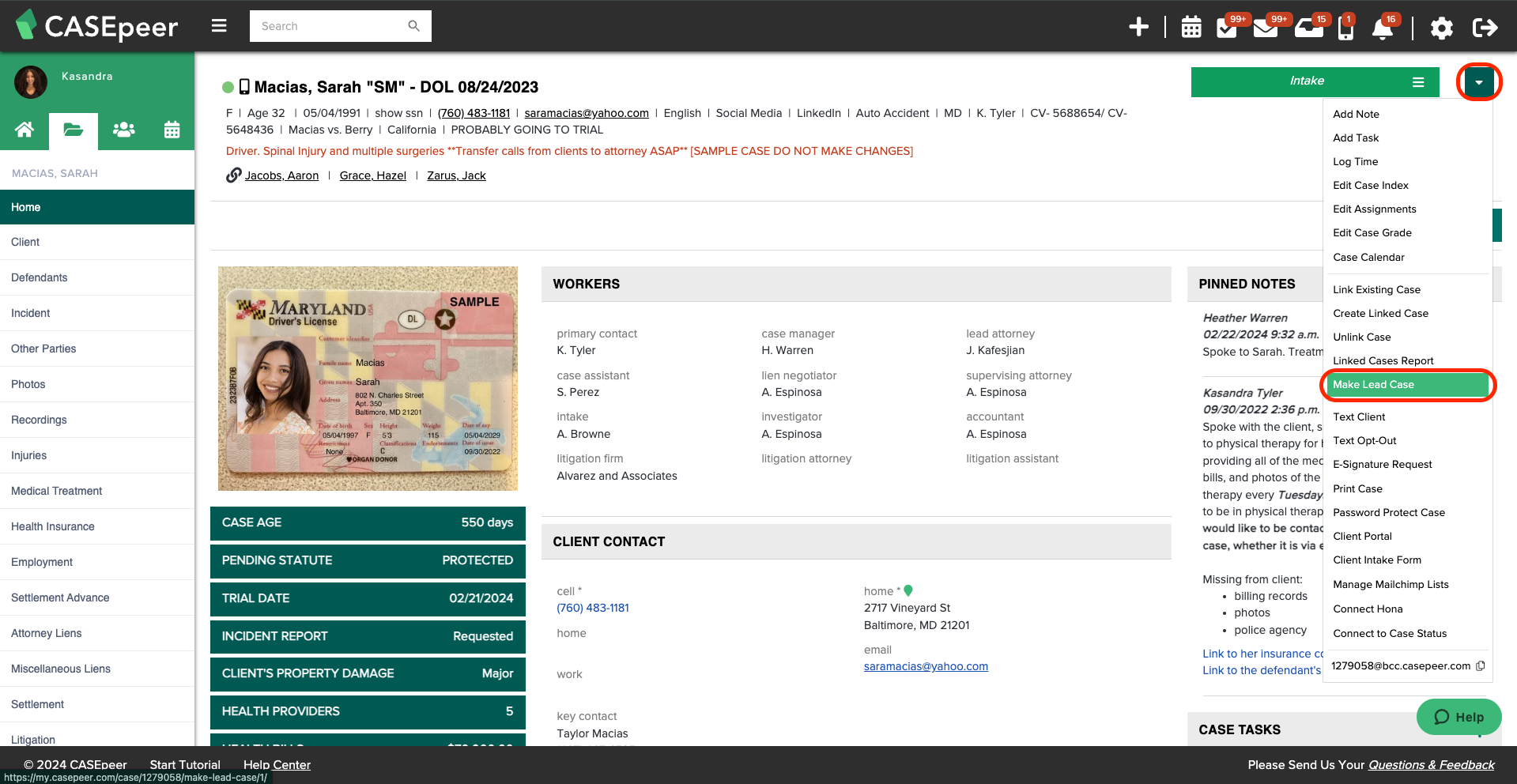Click the search magnifier icon
Viewport: 1517px width, 784px height.
[x=413, y=26]
